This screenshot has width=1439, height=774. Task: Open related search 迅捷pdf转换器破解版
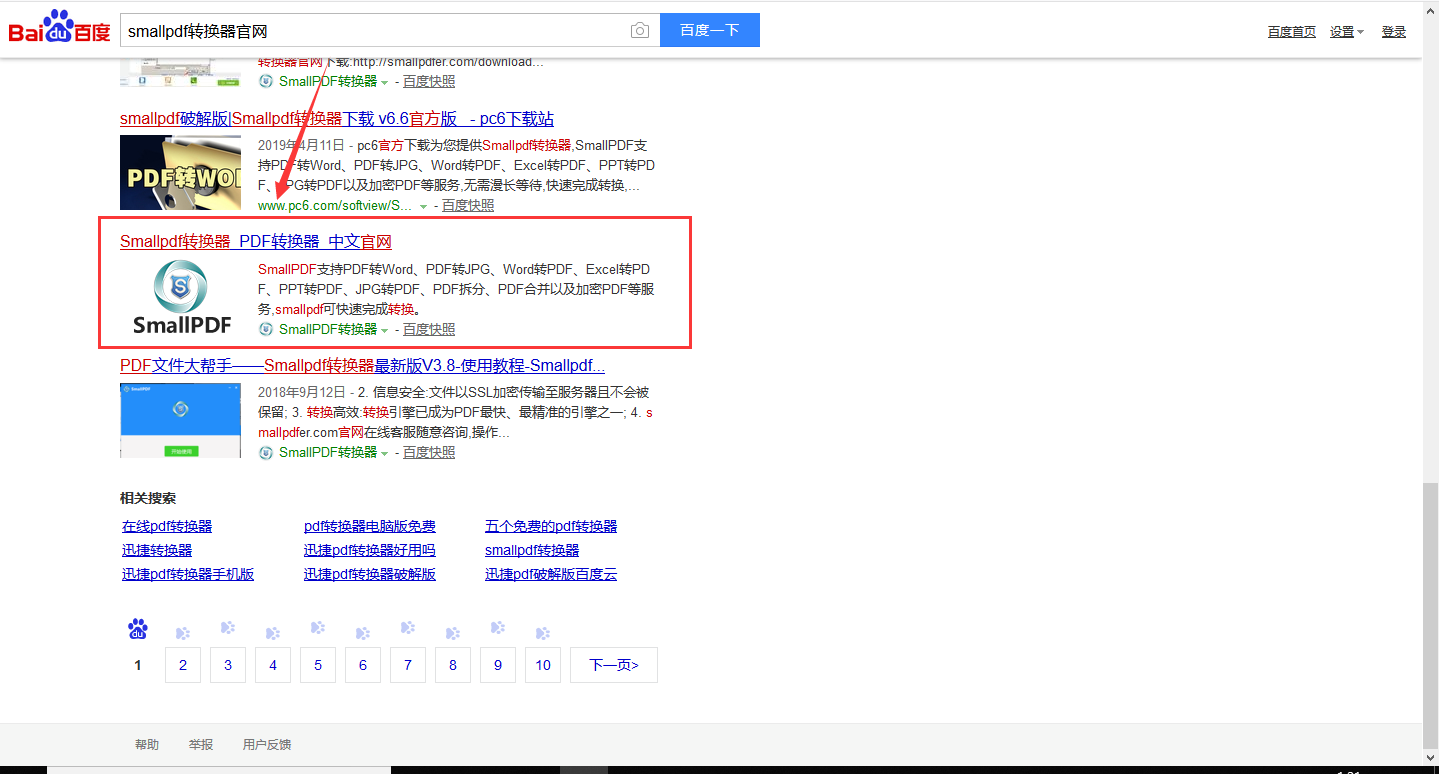370,574
